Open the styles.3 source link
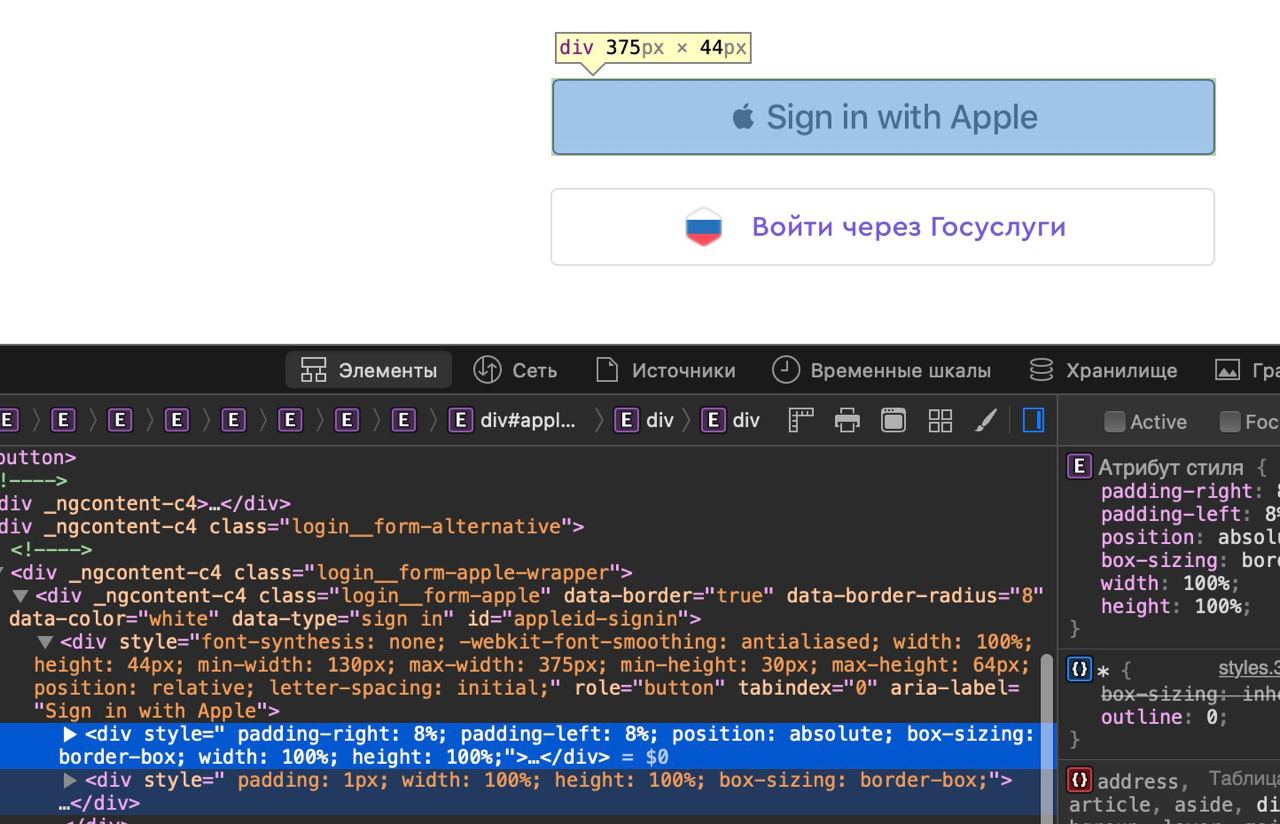 [x=1248, y=669]
